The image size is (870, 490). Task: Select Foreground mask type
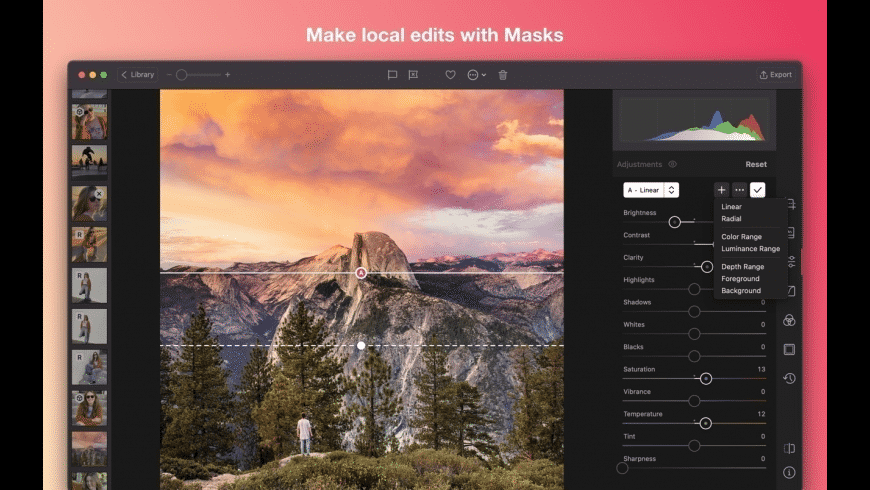740,279
